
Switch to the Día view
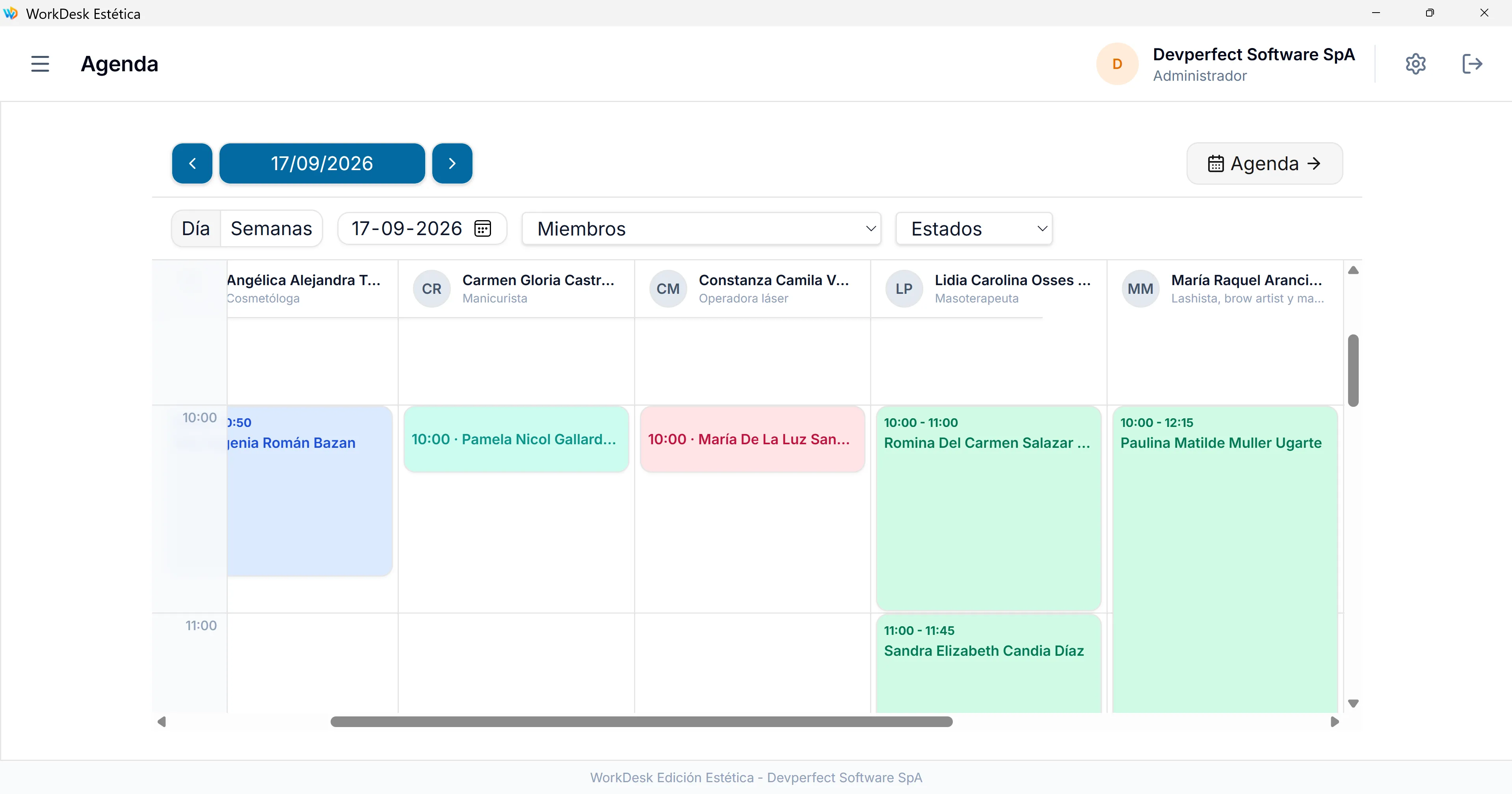195,228
